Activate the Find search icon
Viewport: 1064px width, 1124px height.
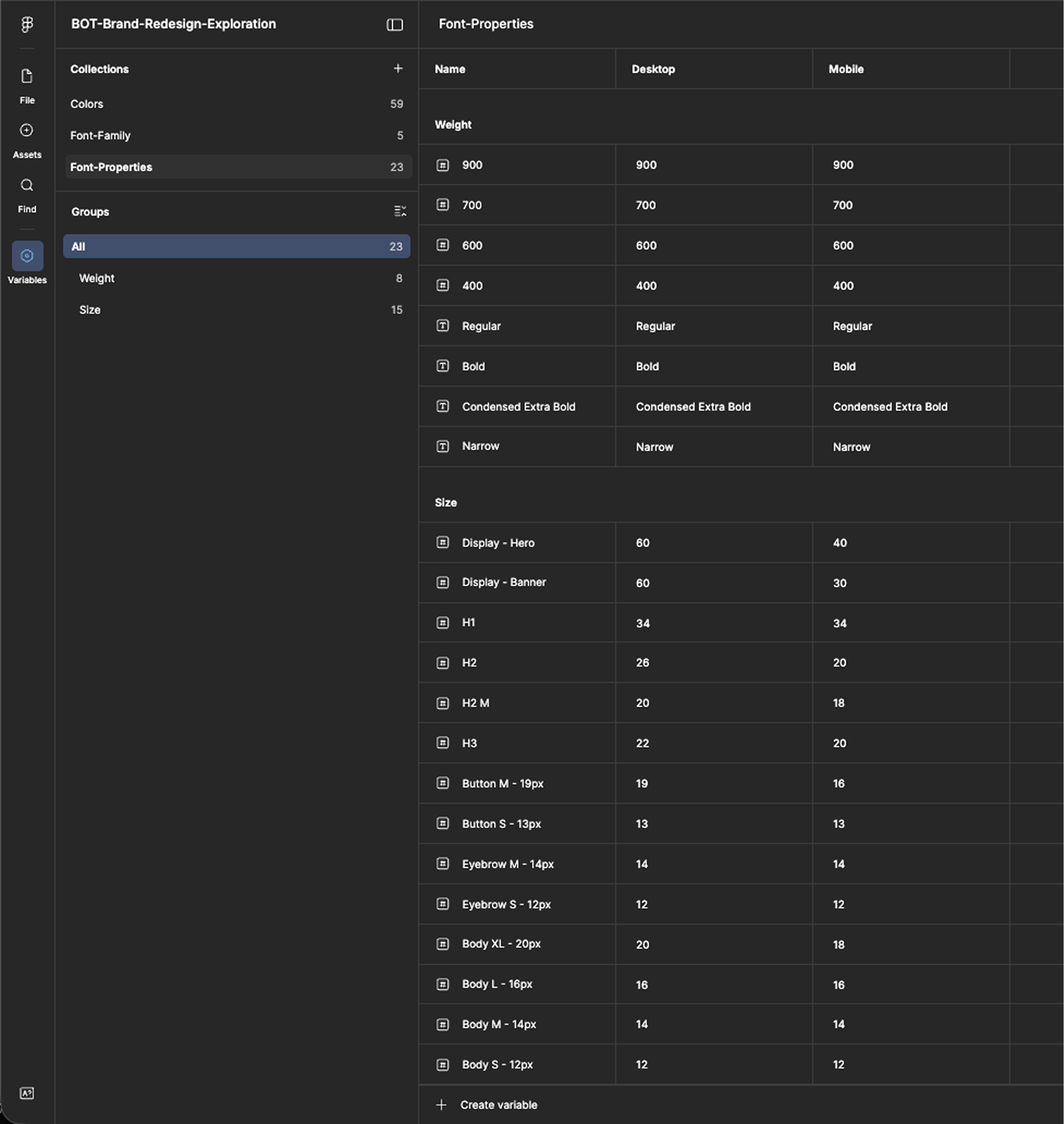(27, 185)
